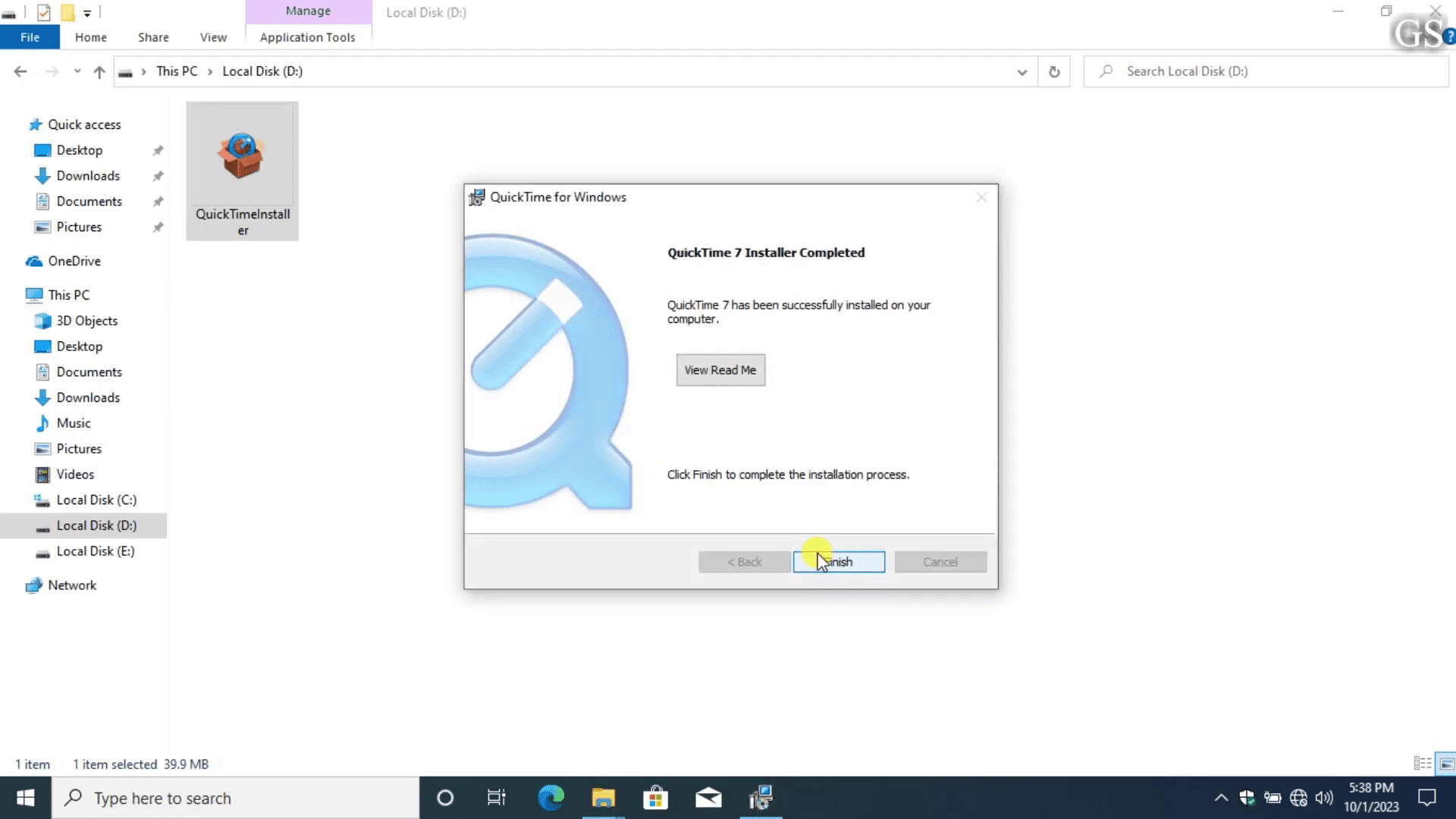The height and width of the screenshot is (819, 1456).
Task: Open network globe tray icon
Action: point(1298,798)
